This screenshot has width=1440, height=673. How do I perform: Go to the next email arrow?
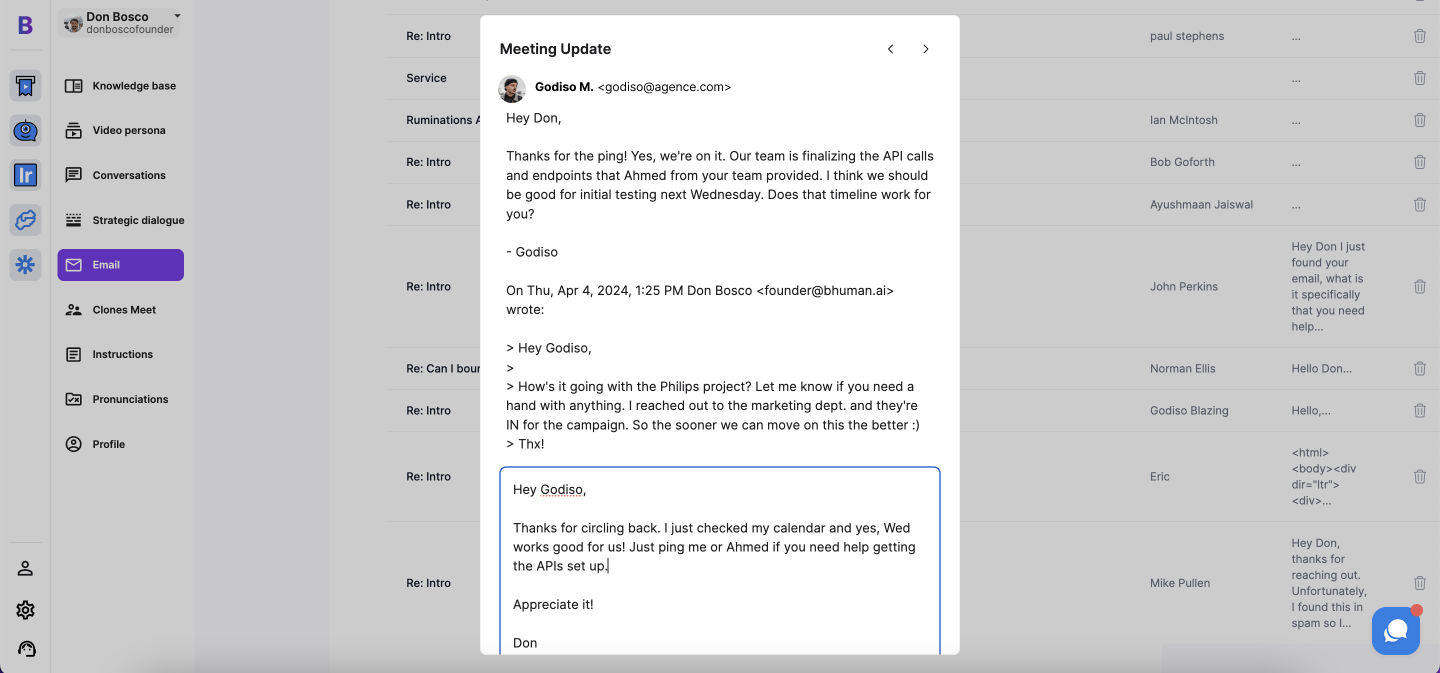click(926, 49)
